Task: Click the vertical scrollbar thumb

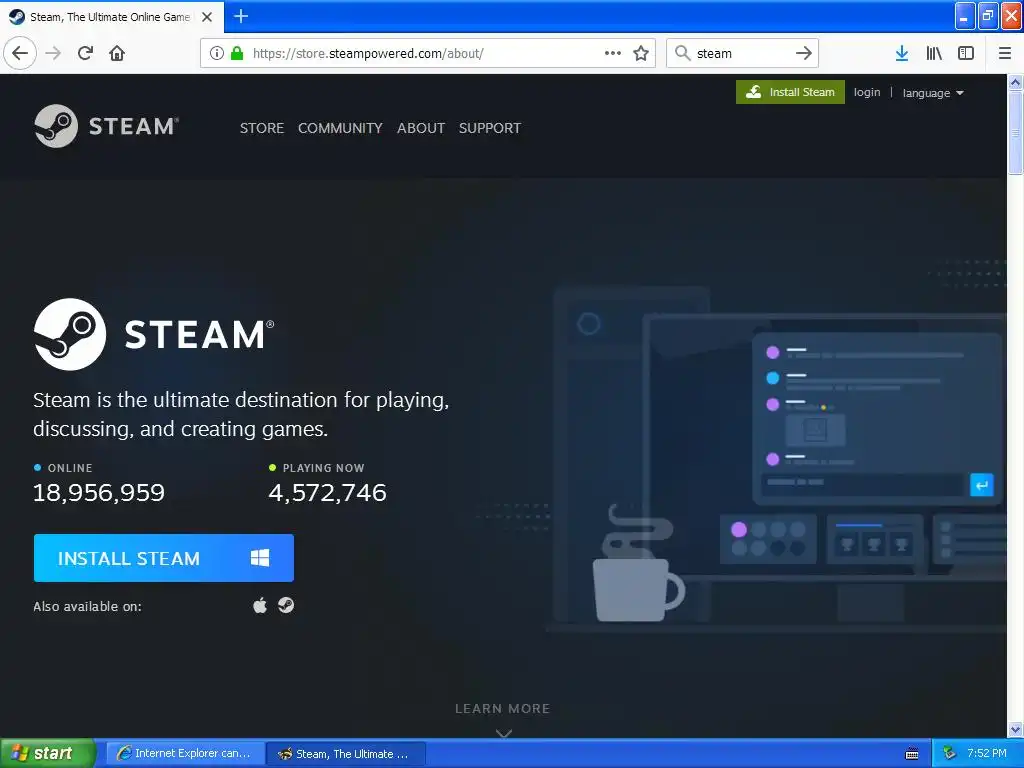Action: pyautogui.click(x=1015, y=133)
